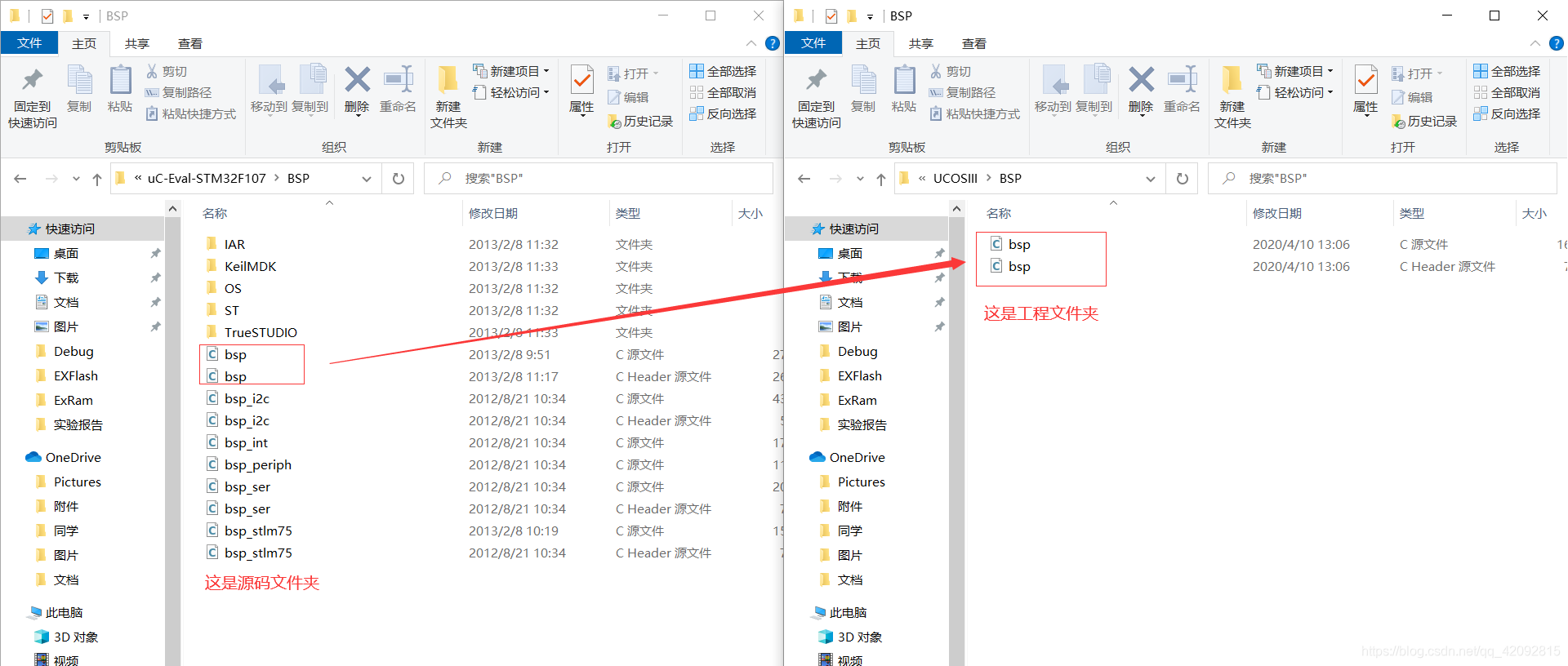Click the Paste icon in left window ribbon
Image resolution: width=1568 pixels, height=666 pixels.
tap(120, 80)
